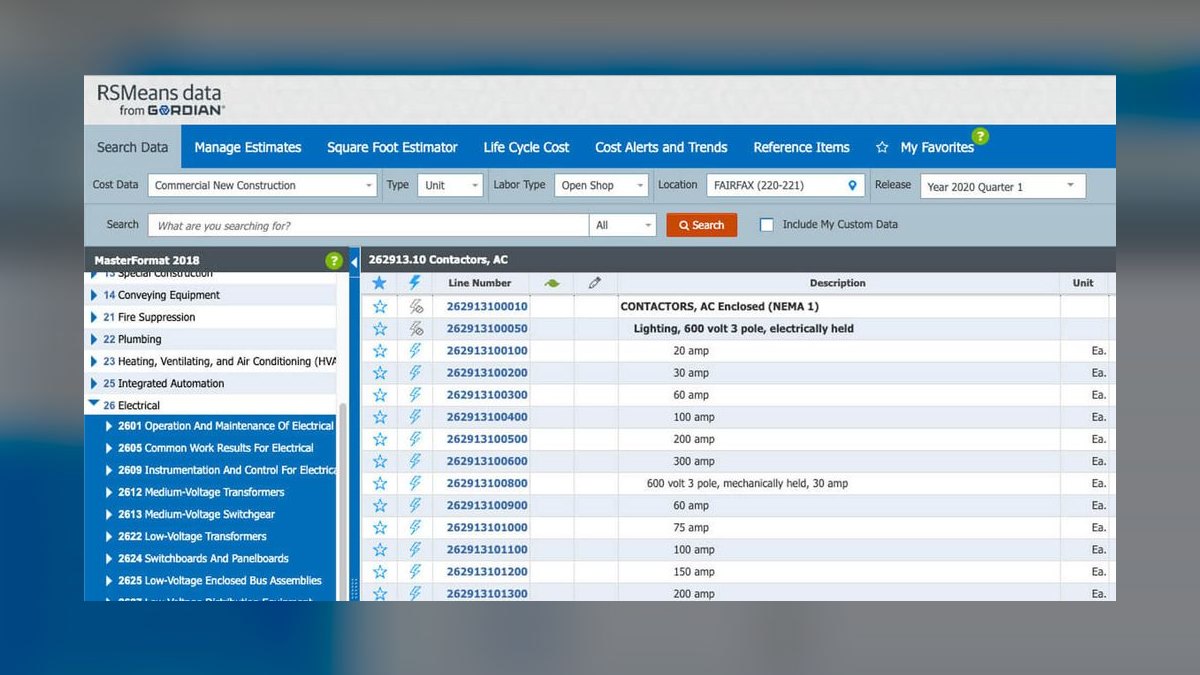Open Release Year 2020 Quarter 1 dropdown
The height and width of the screenshot is (675, 1200).
(1003, 186)
